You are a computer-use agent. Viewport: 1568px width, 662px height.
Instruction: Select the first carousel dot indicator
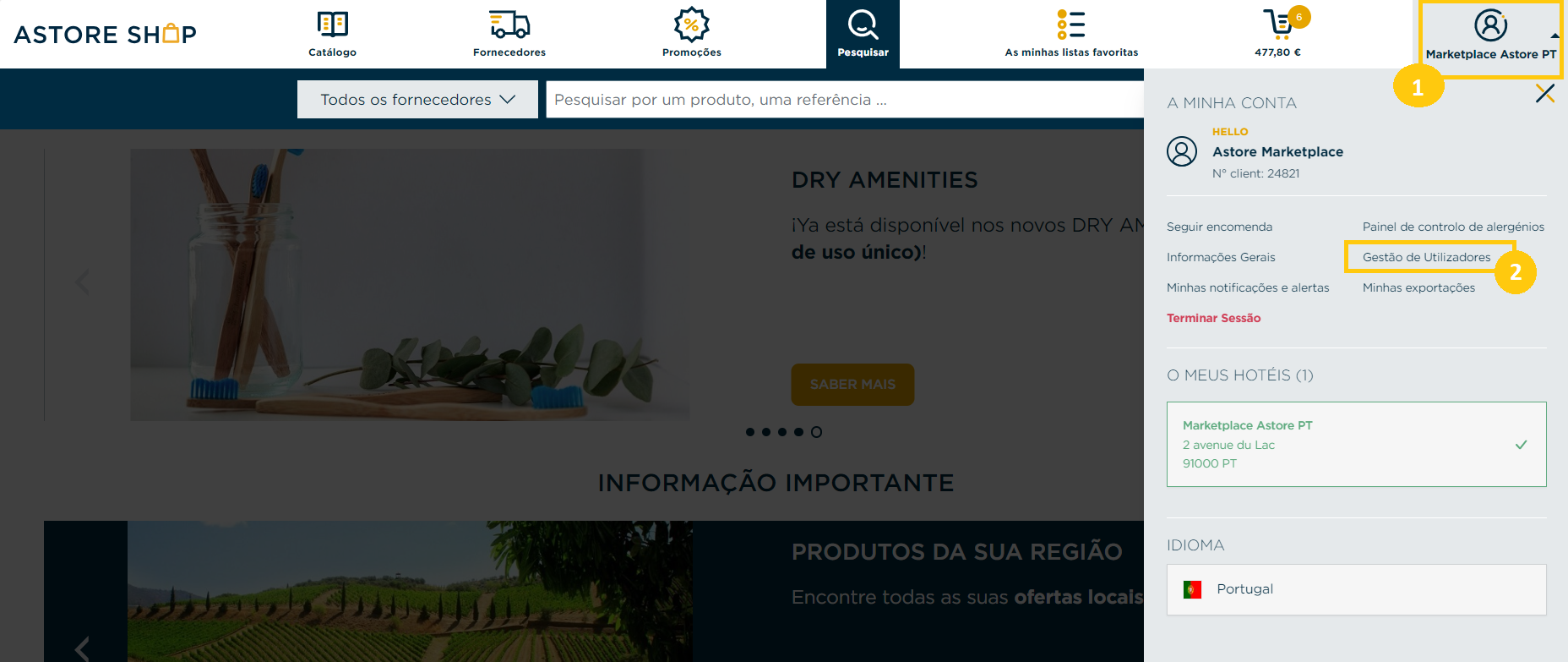tap(750, 432)
